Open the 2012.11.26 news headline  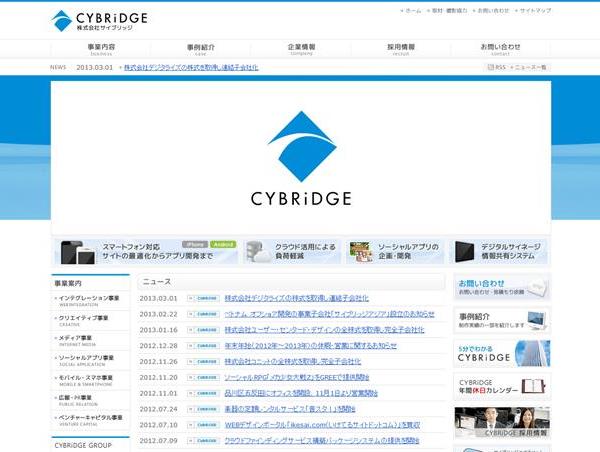click(x=293, y=362)
